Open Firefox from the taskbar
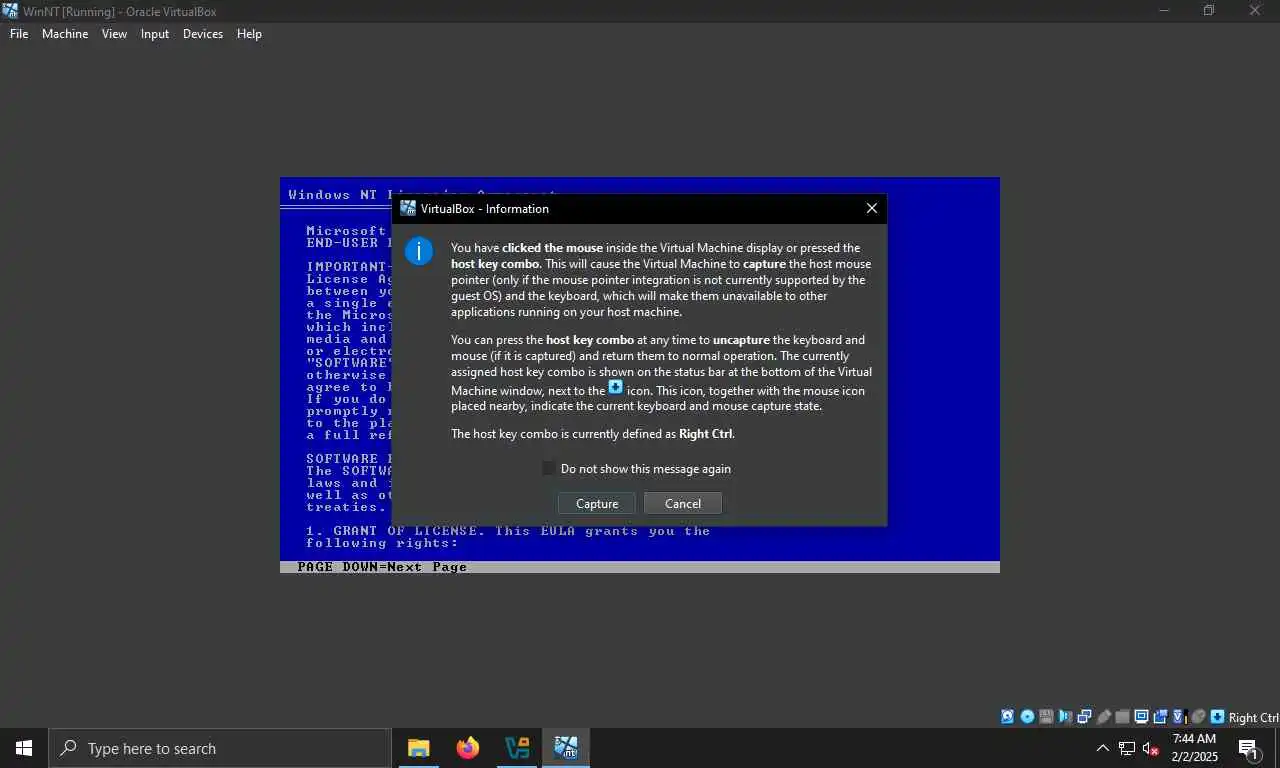1280x768 pixels. tap(468, 748)
